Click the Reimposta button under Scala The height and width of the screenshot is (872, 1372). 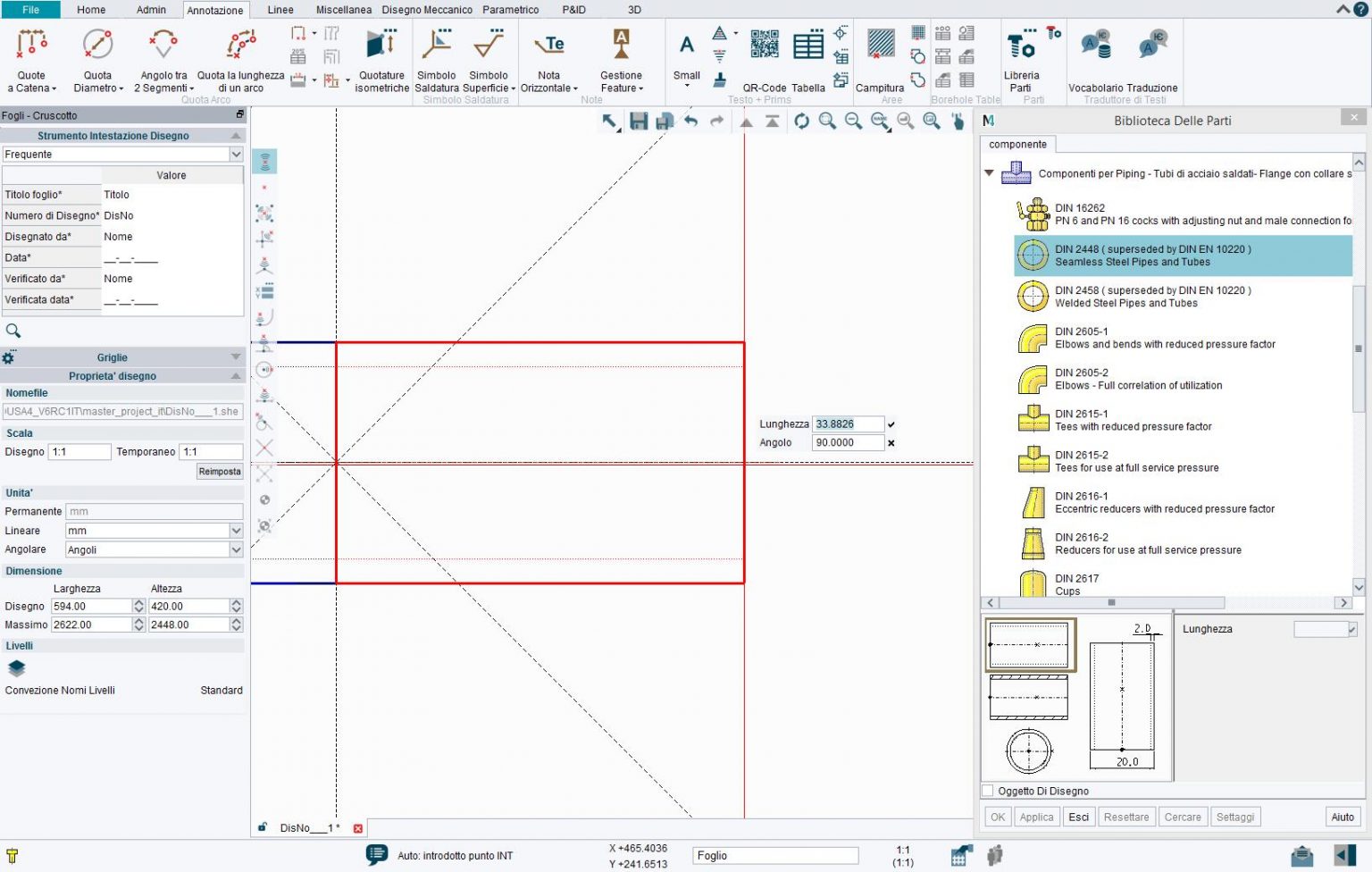218,471
